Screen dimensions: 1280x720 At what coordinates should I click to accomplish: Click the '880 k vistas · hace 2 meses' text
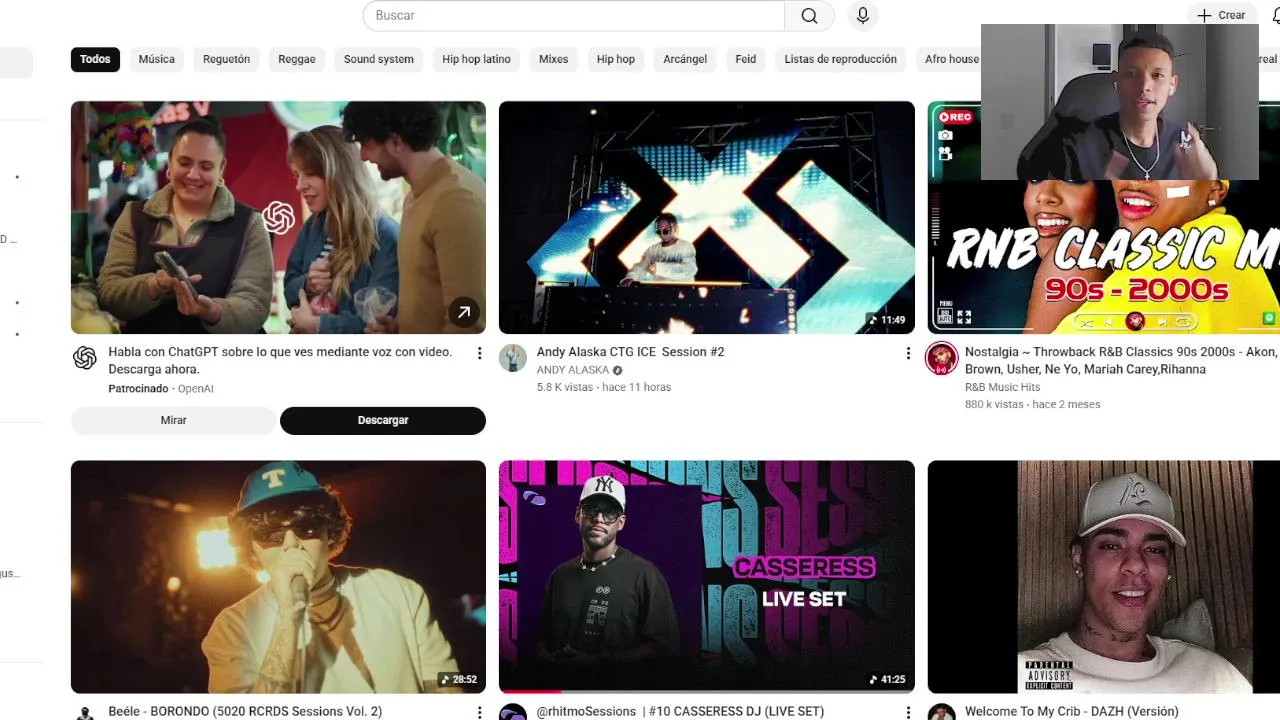coord(1032,404)
